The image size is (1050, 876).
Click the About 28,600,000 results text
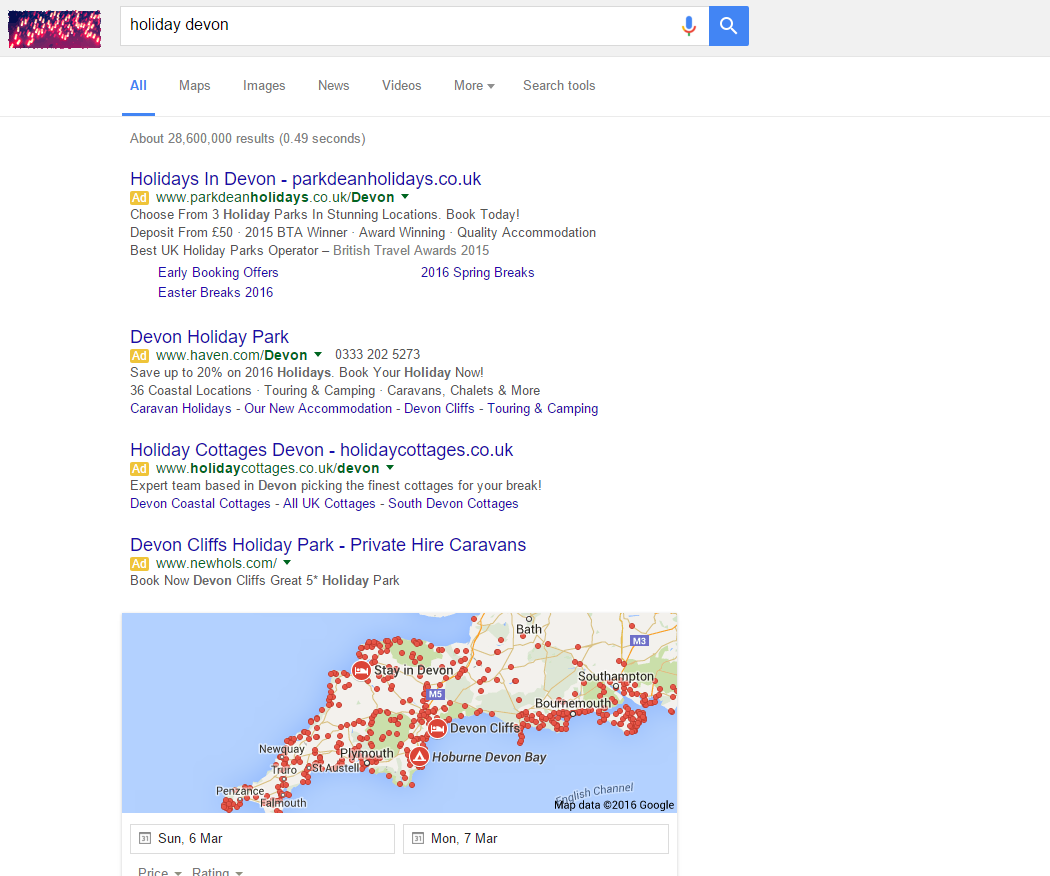coord(248,139)
